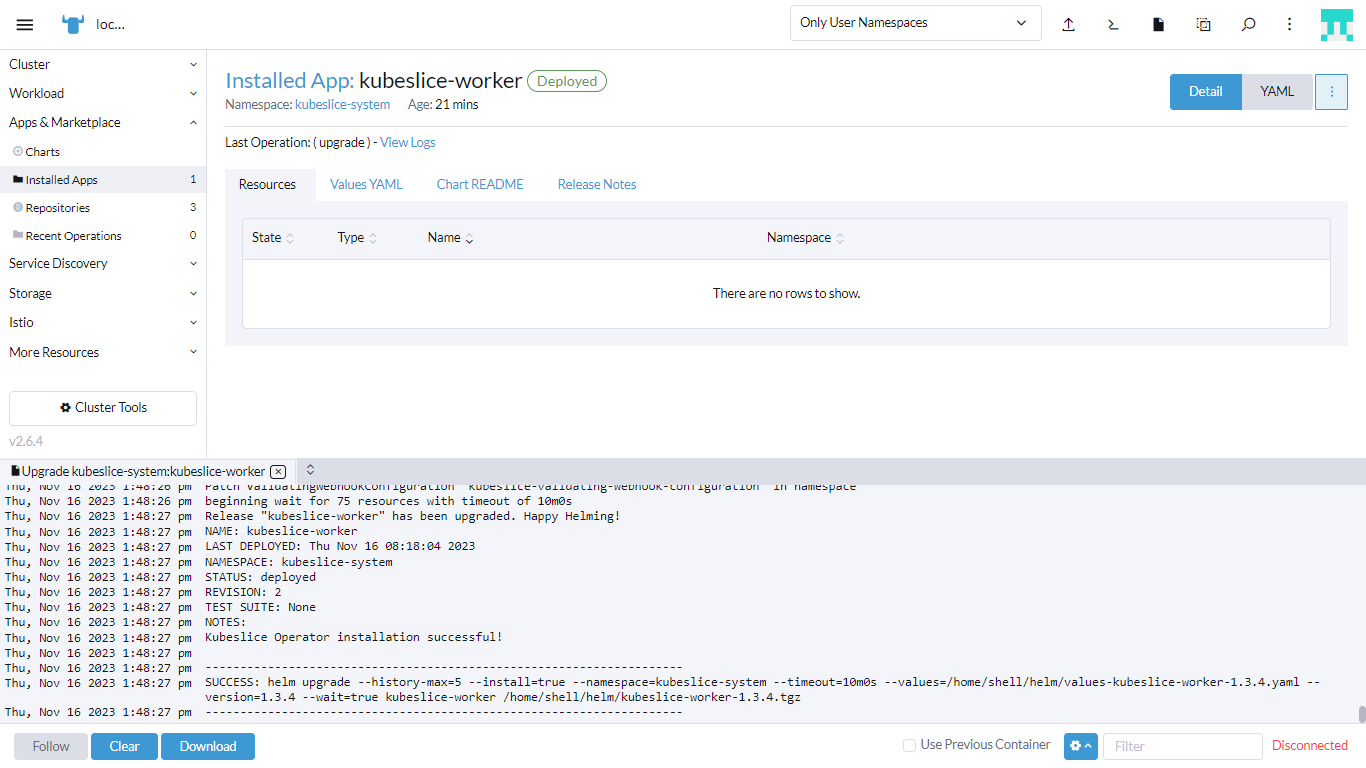Close the Upgrade kubeslice-worker log tab

coord(278,471)
